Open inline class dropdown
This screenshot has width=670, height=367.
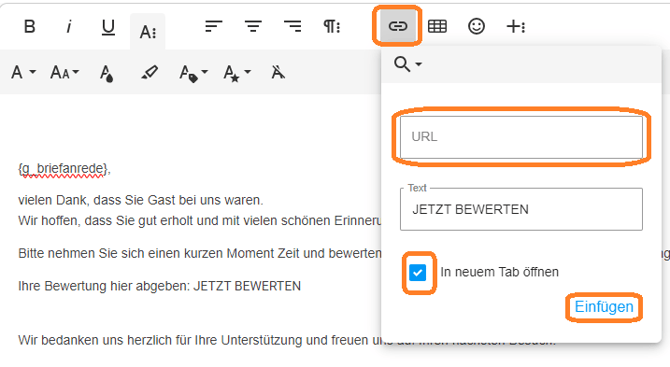(193, 73)
